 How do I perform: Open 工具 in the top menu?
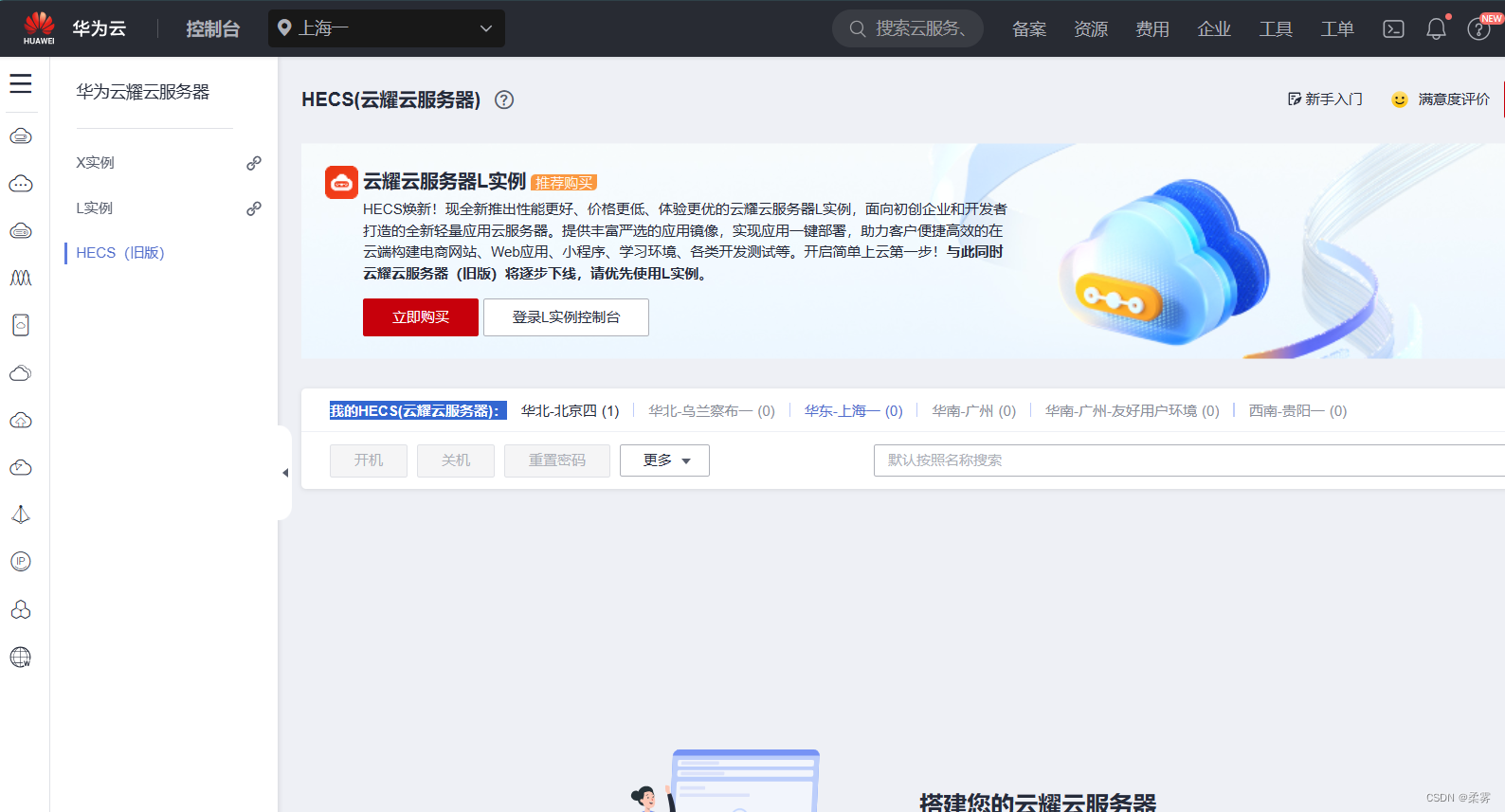(1276, 29)
